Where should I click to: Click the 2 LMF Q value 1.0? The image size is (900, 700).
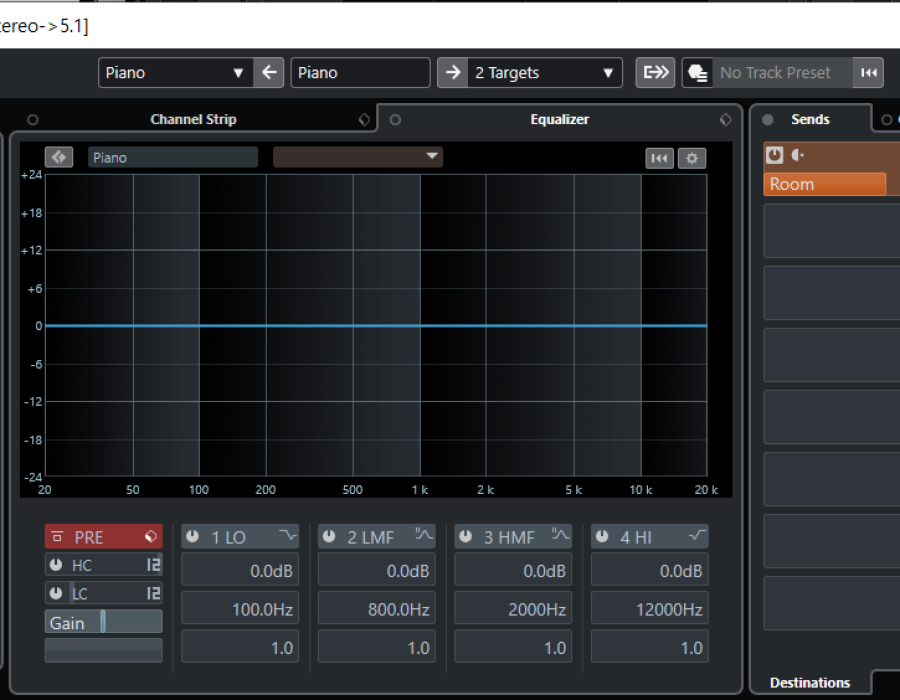tap(377, 647)
